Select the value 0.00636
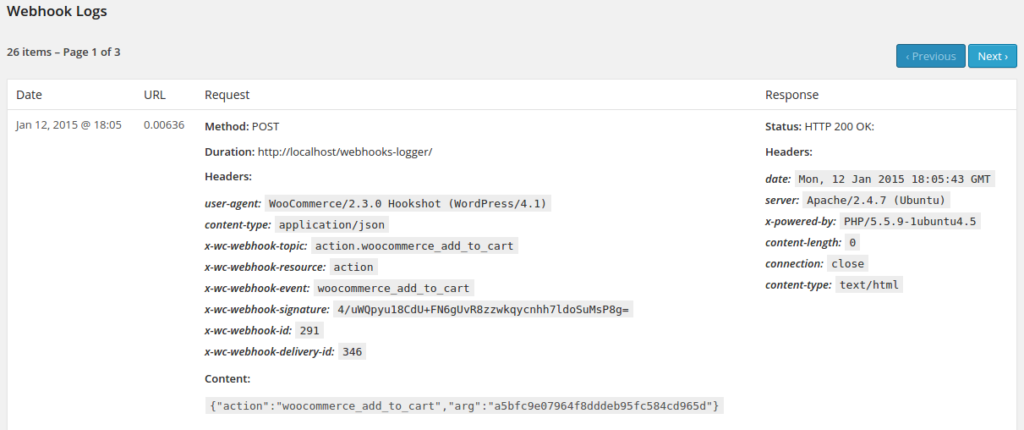Image resolution: width=1024 pixels, height=430 pixels. click(x=164, y=125)
